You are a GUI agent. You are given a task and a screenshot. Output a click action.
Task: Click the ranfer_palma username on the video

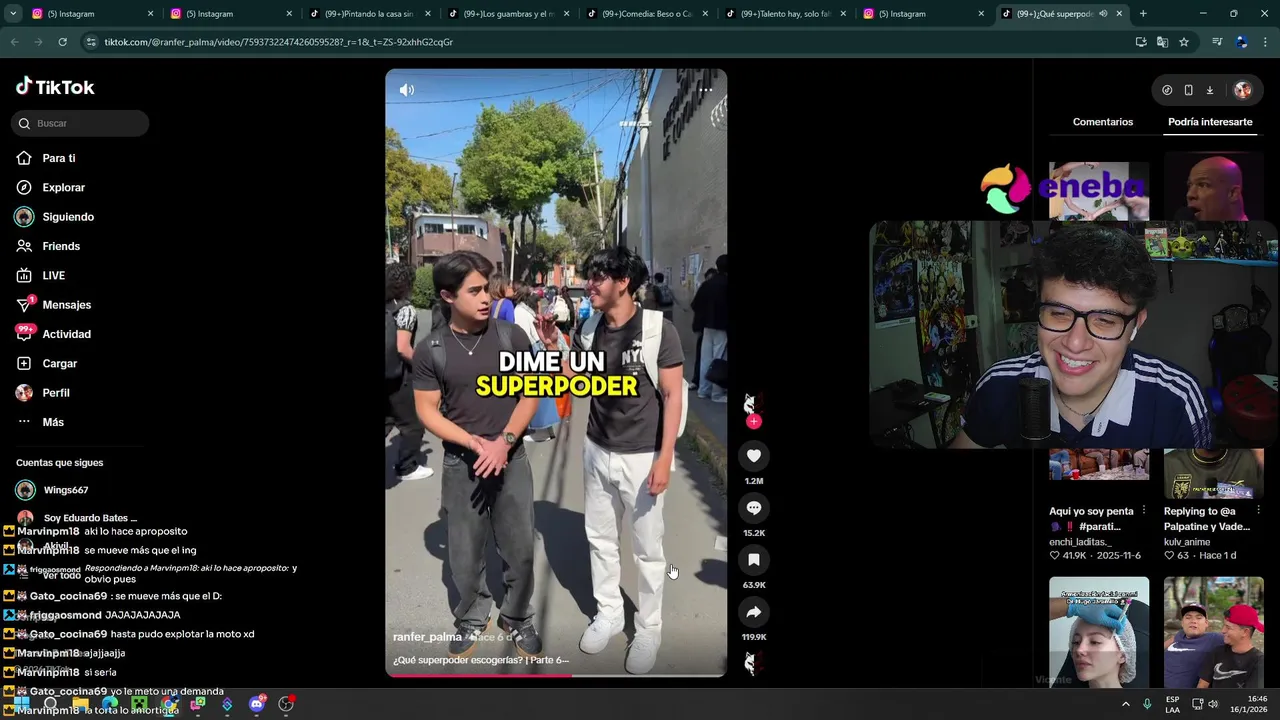(x=427, y=637)
